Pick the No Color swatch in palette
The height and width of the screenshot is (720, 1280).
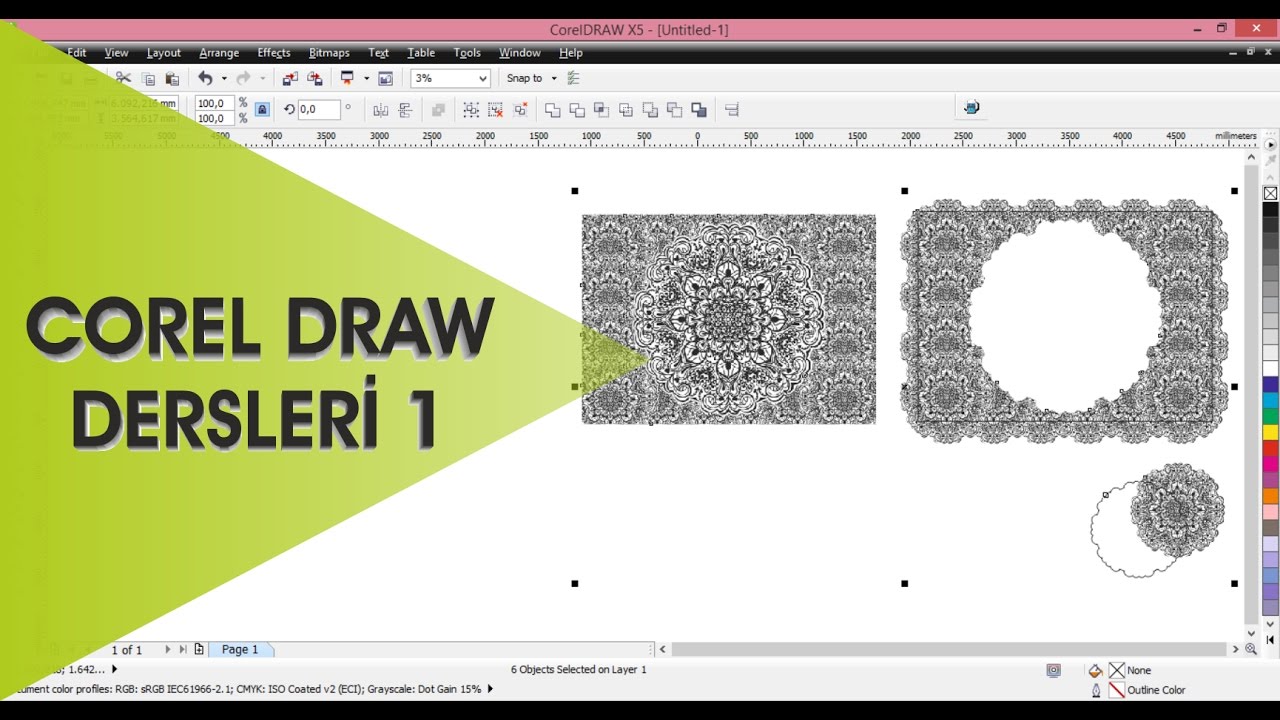1270,193
